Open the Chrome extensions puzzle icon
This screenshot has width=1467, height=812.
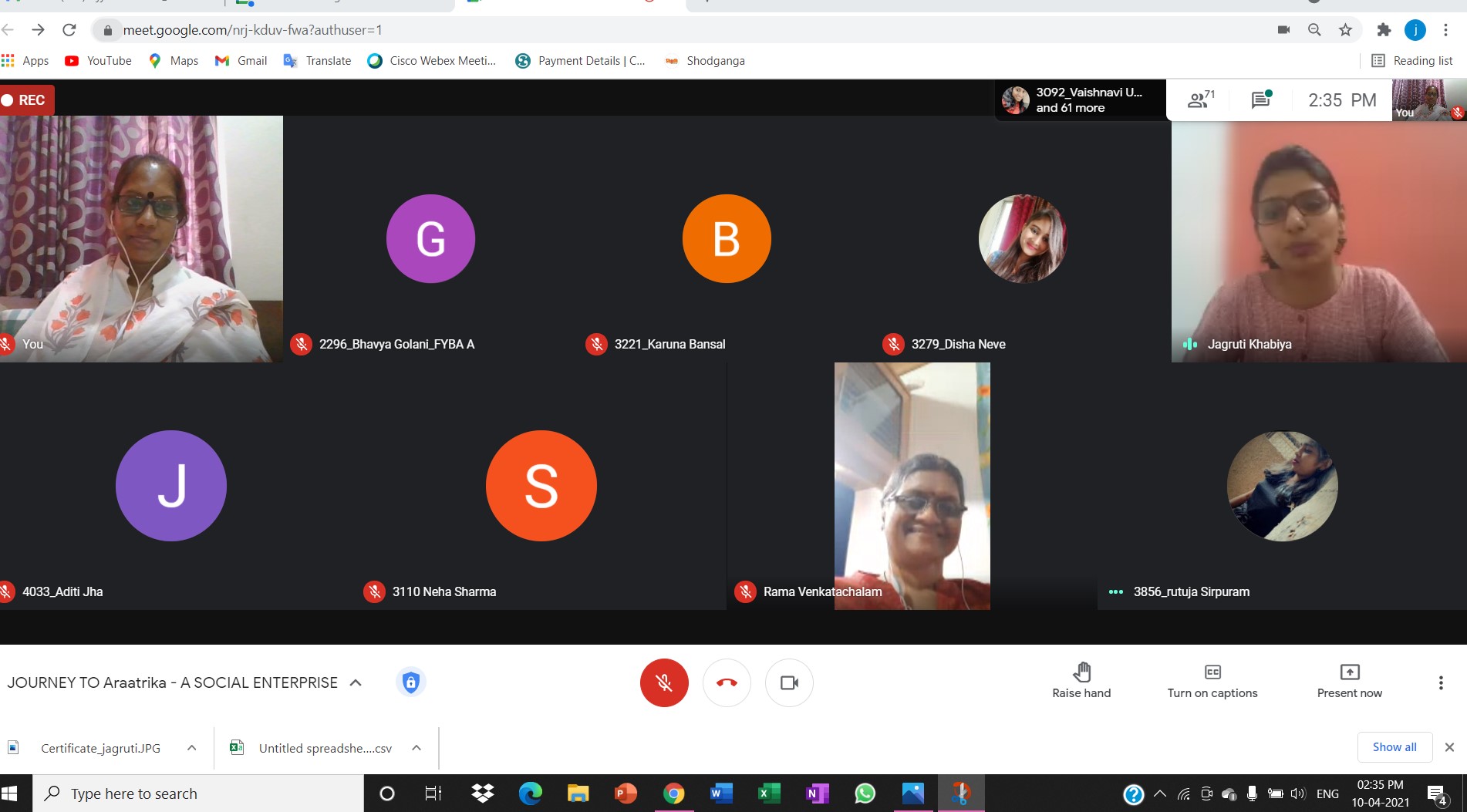[x=1384, y=30]
